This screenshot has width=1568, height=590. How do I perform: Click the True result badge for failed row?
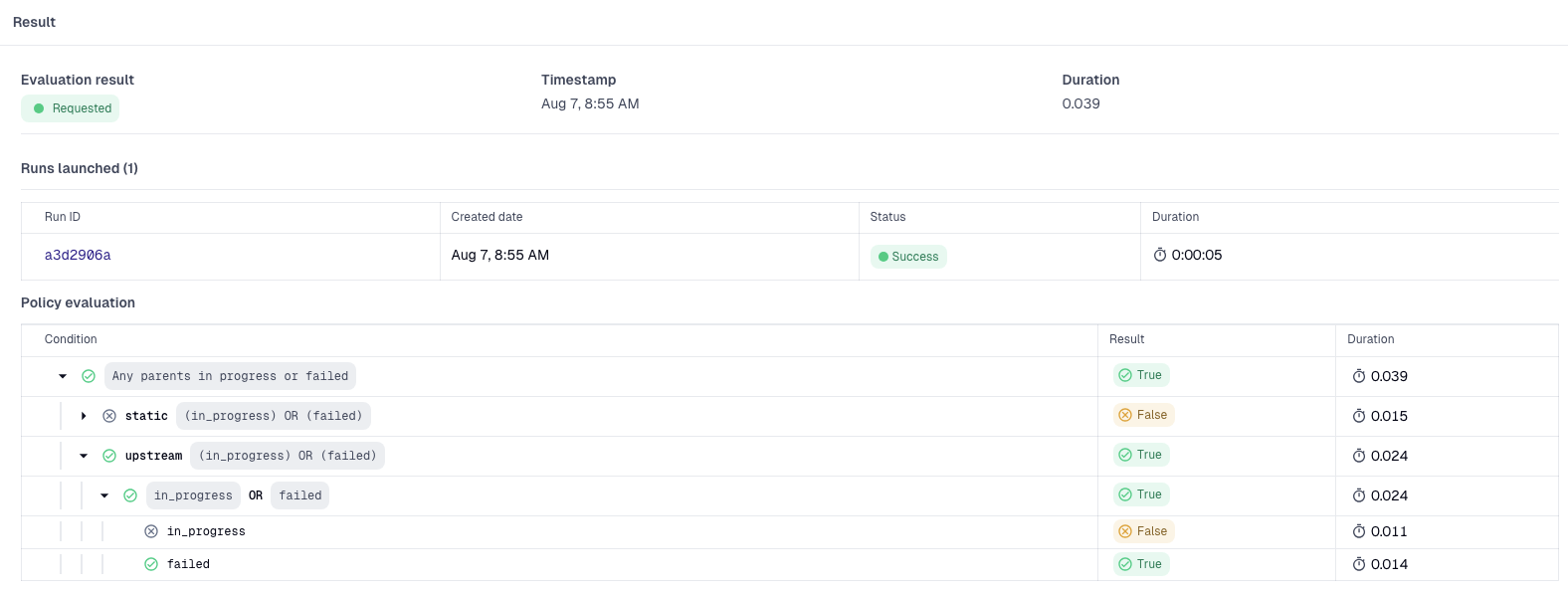coord(1140,564)
